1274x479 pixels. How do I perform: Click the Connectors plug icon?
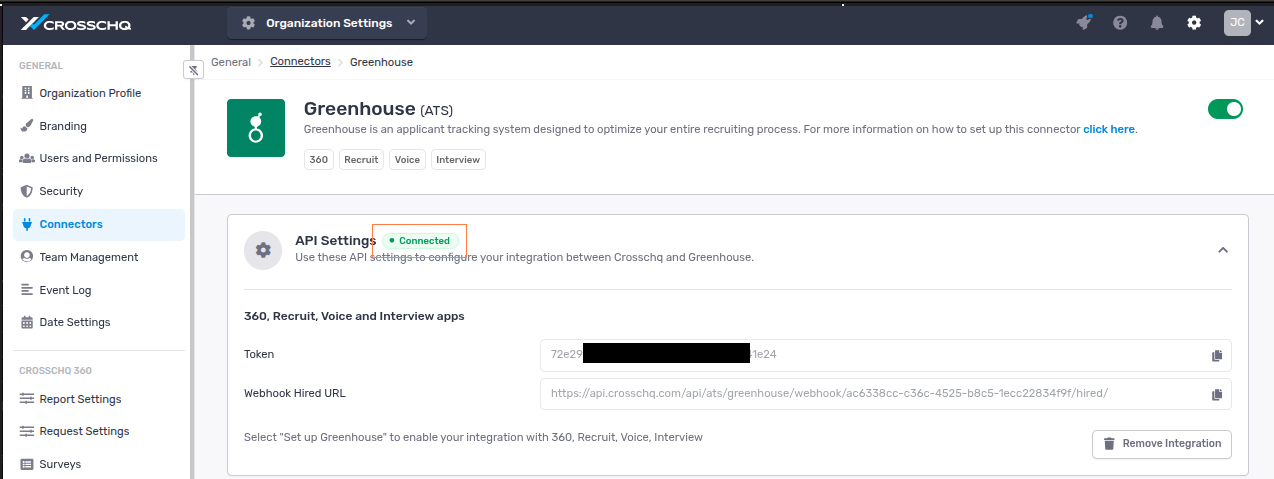coord(27,224)
